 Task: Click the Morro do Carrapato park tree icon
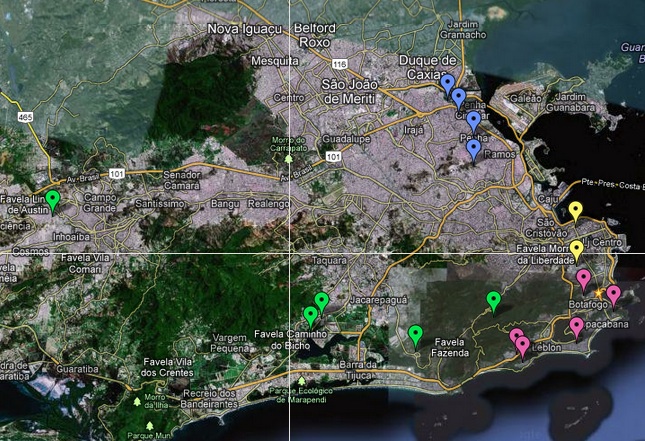[290, 158]
